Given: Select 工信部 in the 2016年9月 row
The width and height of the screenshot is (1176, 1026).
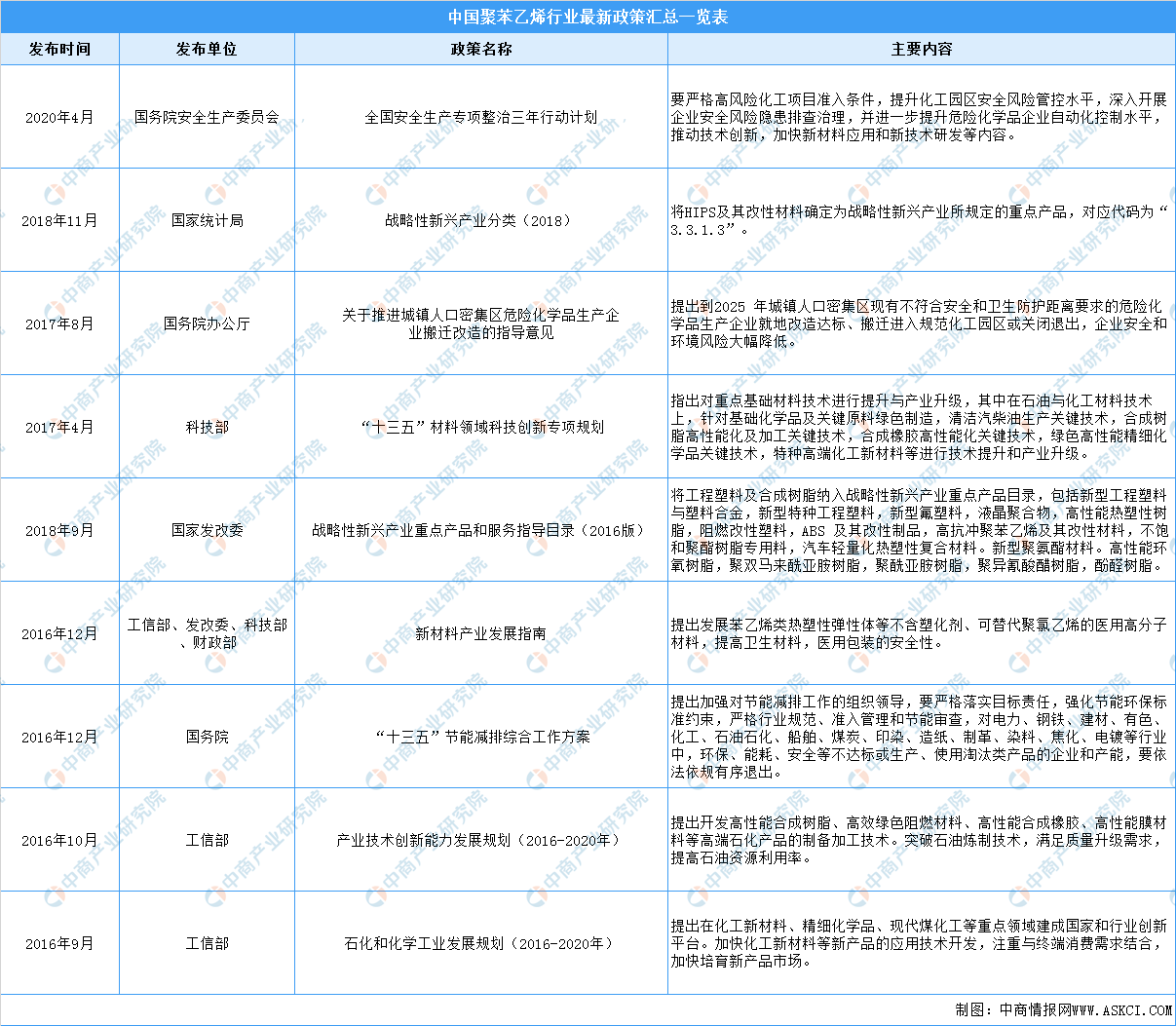Looking at the screenshot, I should pos(207,943).
